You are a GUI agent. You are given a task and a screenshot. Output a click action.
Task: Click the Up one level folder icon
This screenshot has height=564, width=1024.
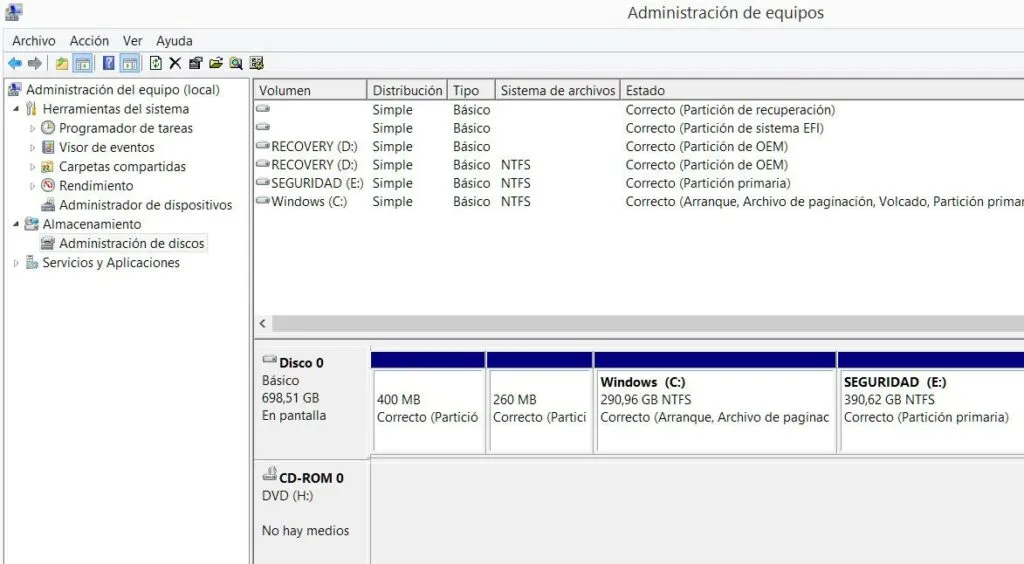click(61, 63)
